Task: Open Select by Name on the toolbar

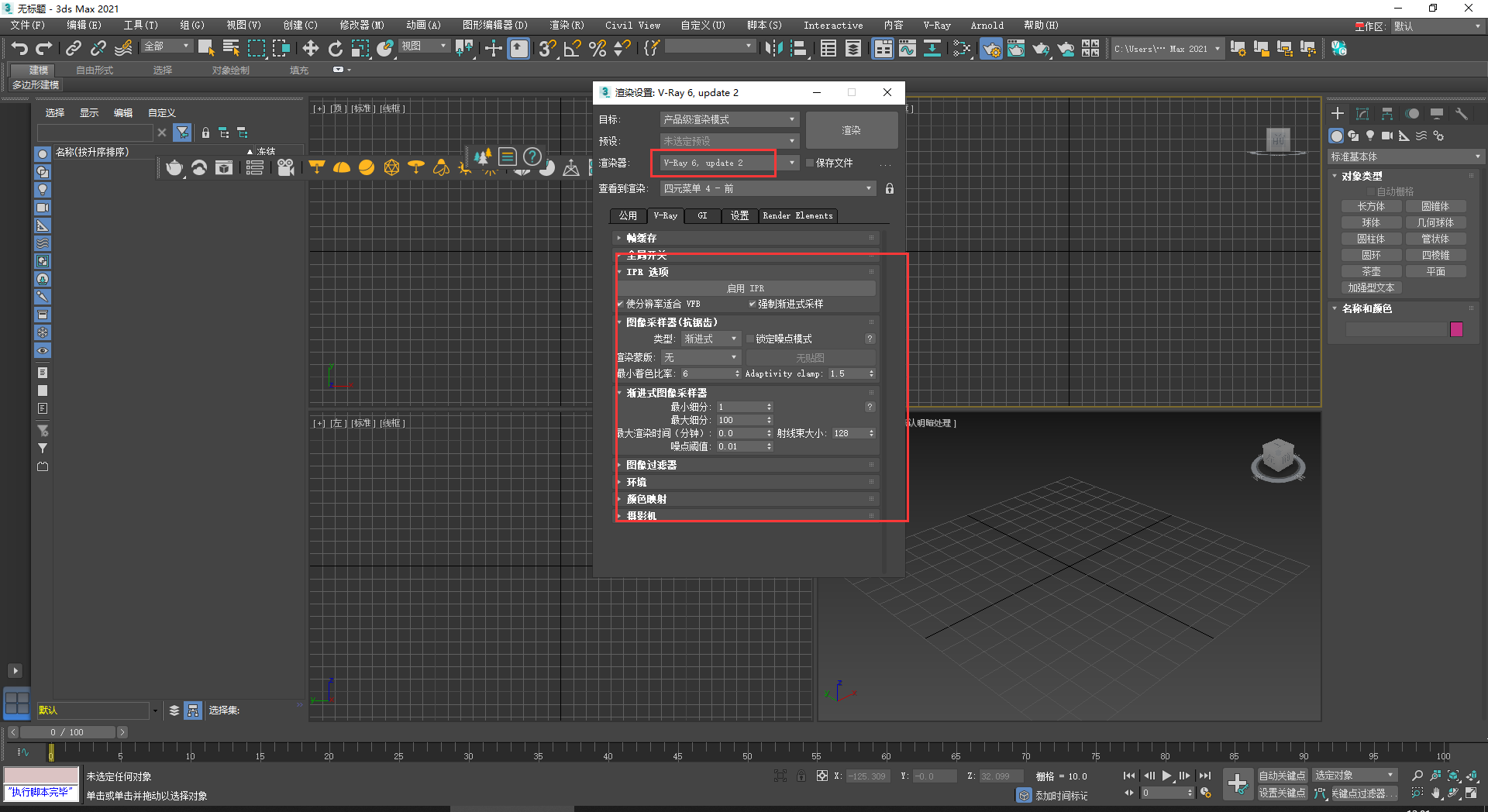Action: tap(231, 48)
